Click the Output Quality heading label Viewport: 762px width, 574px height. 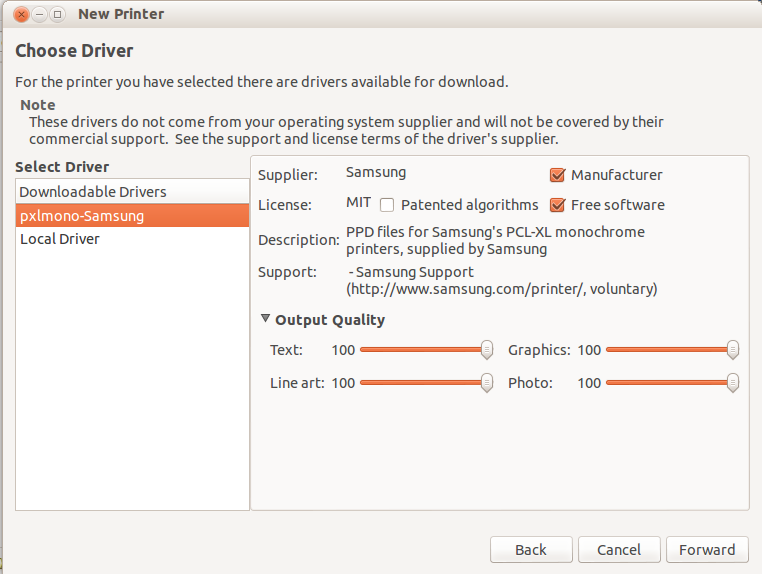[330, 320]
